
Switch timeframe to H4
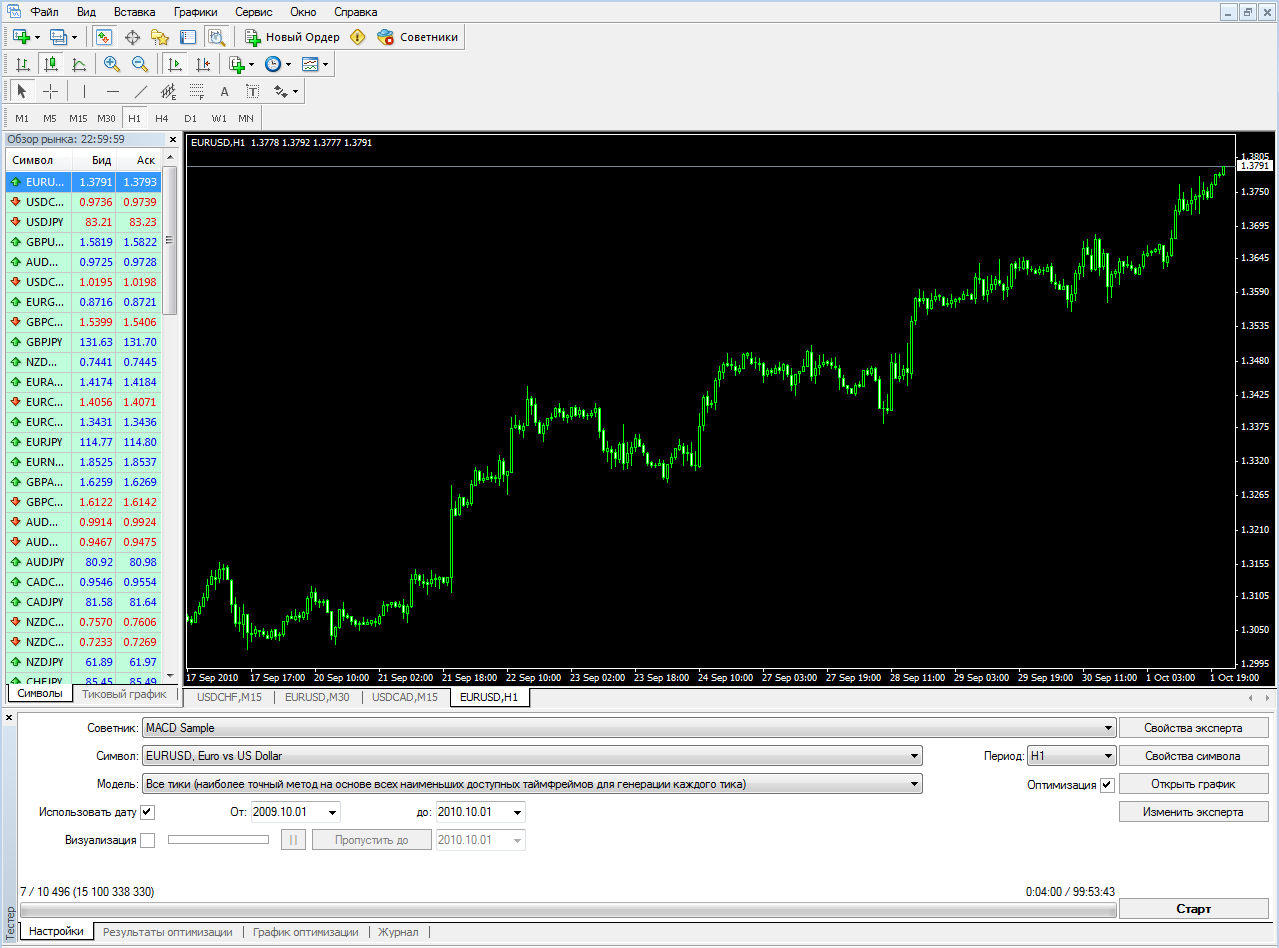click(162, 118)
